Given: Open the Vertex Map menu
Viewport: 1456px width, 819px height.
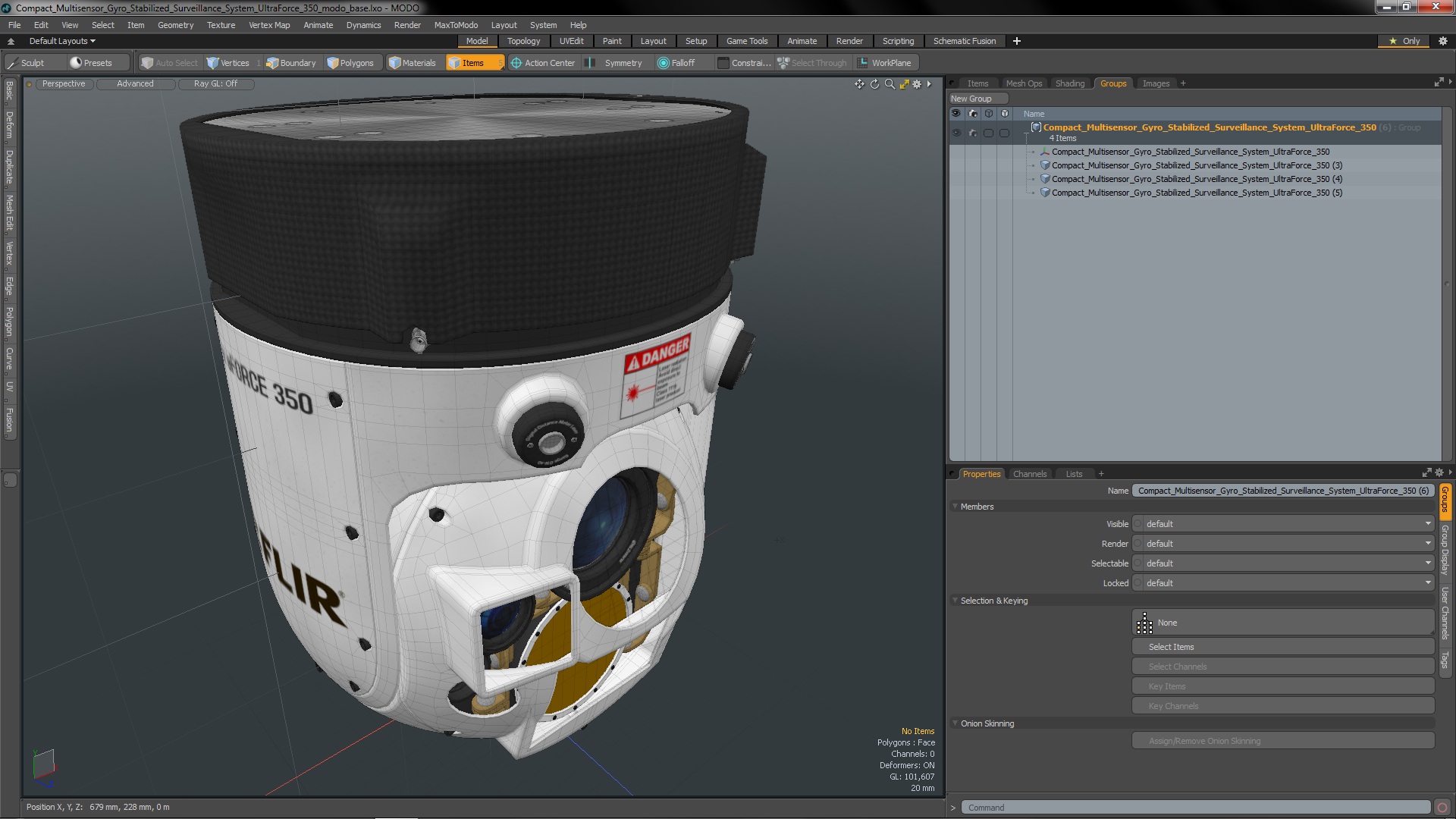Looking at the screenshot, I should [269, 25].
